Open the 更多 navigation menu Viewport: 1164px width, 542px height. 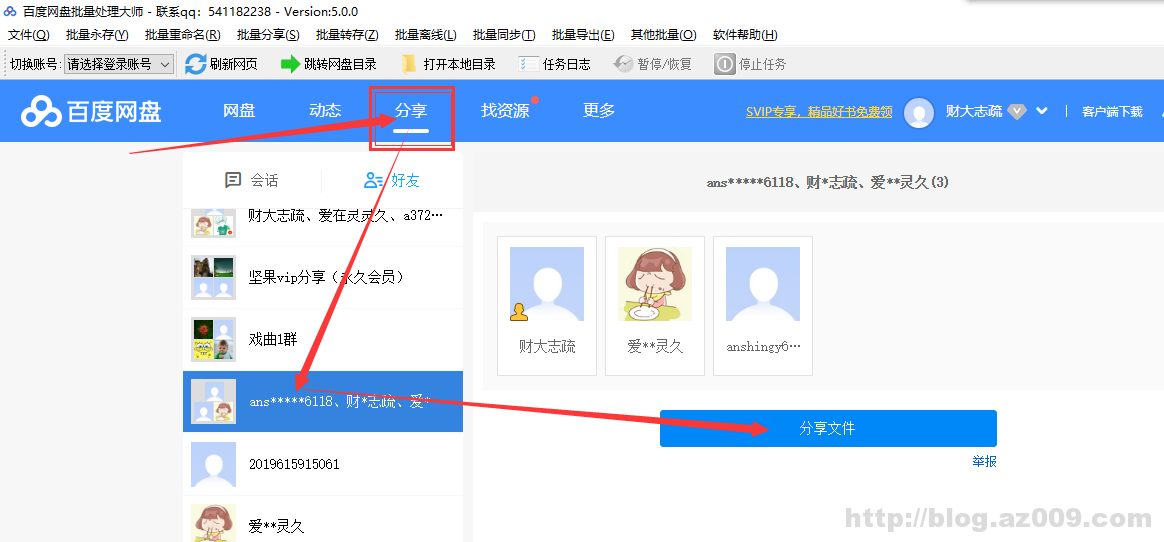[x=599, y=111]
